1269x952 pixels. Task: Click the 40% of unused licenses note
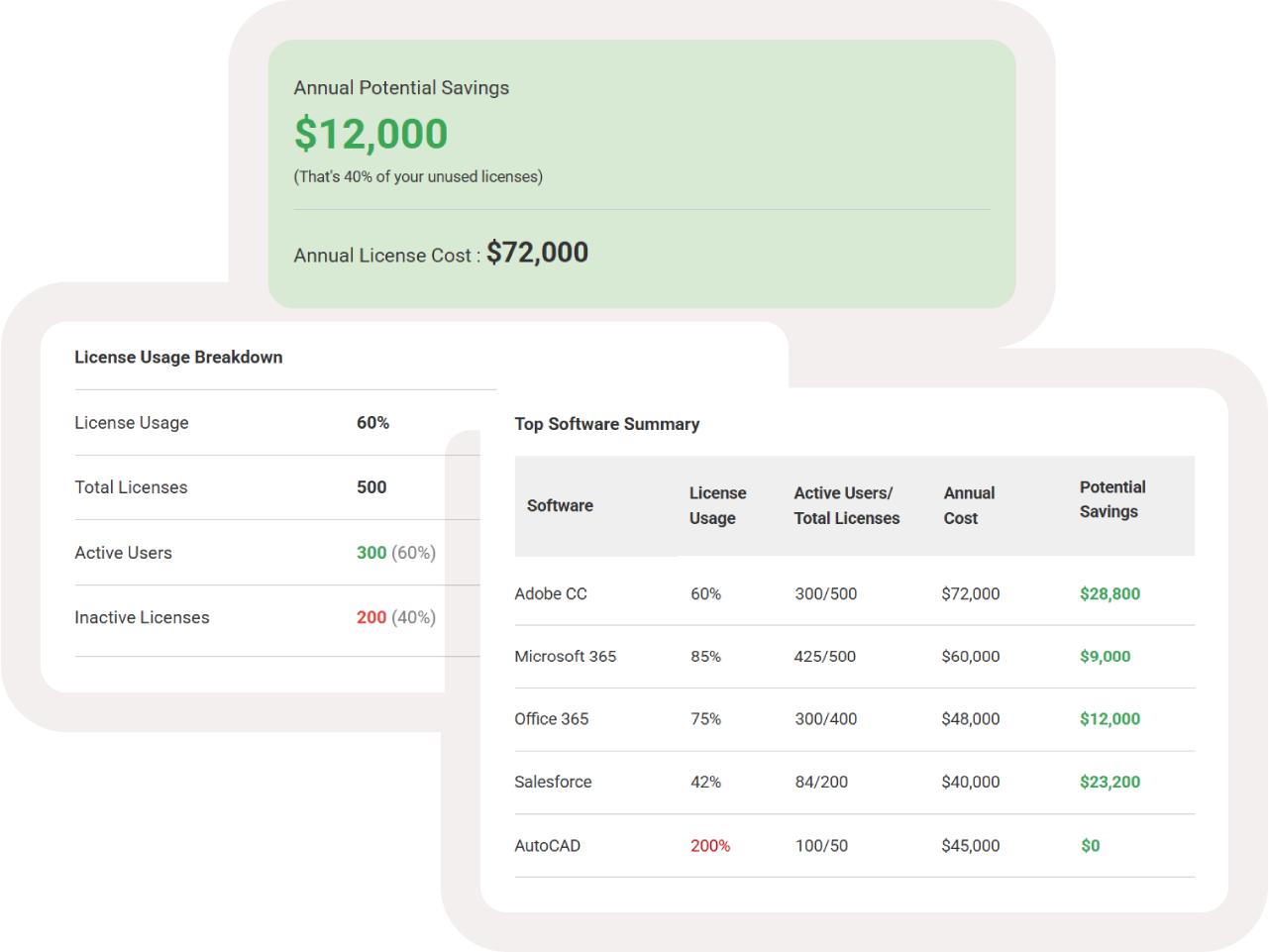pos(418,177)
